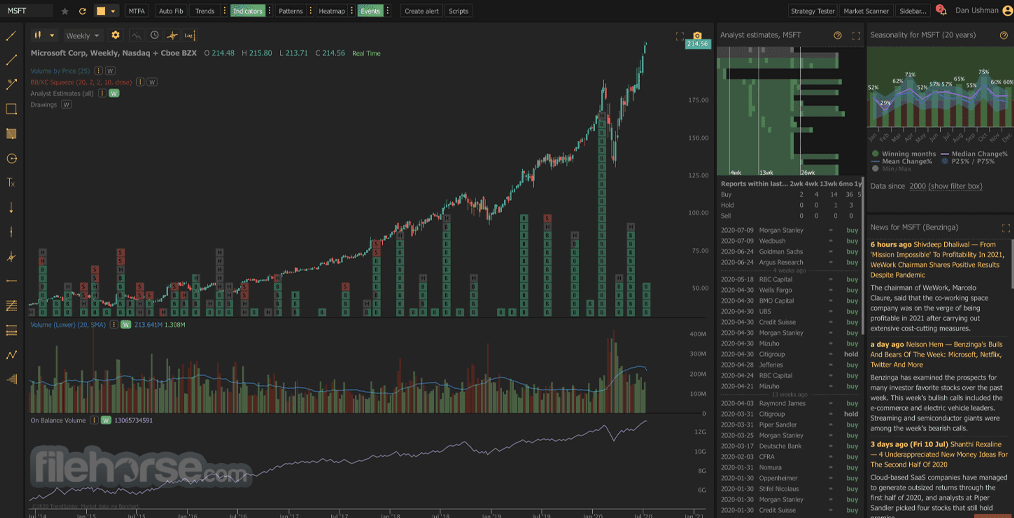The width and height of the screenshot is (1014, 518).
Task: Choose the filled note shape tool
Action: click(x=11, y=134)
